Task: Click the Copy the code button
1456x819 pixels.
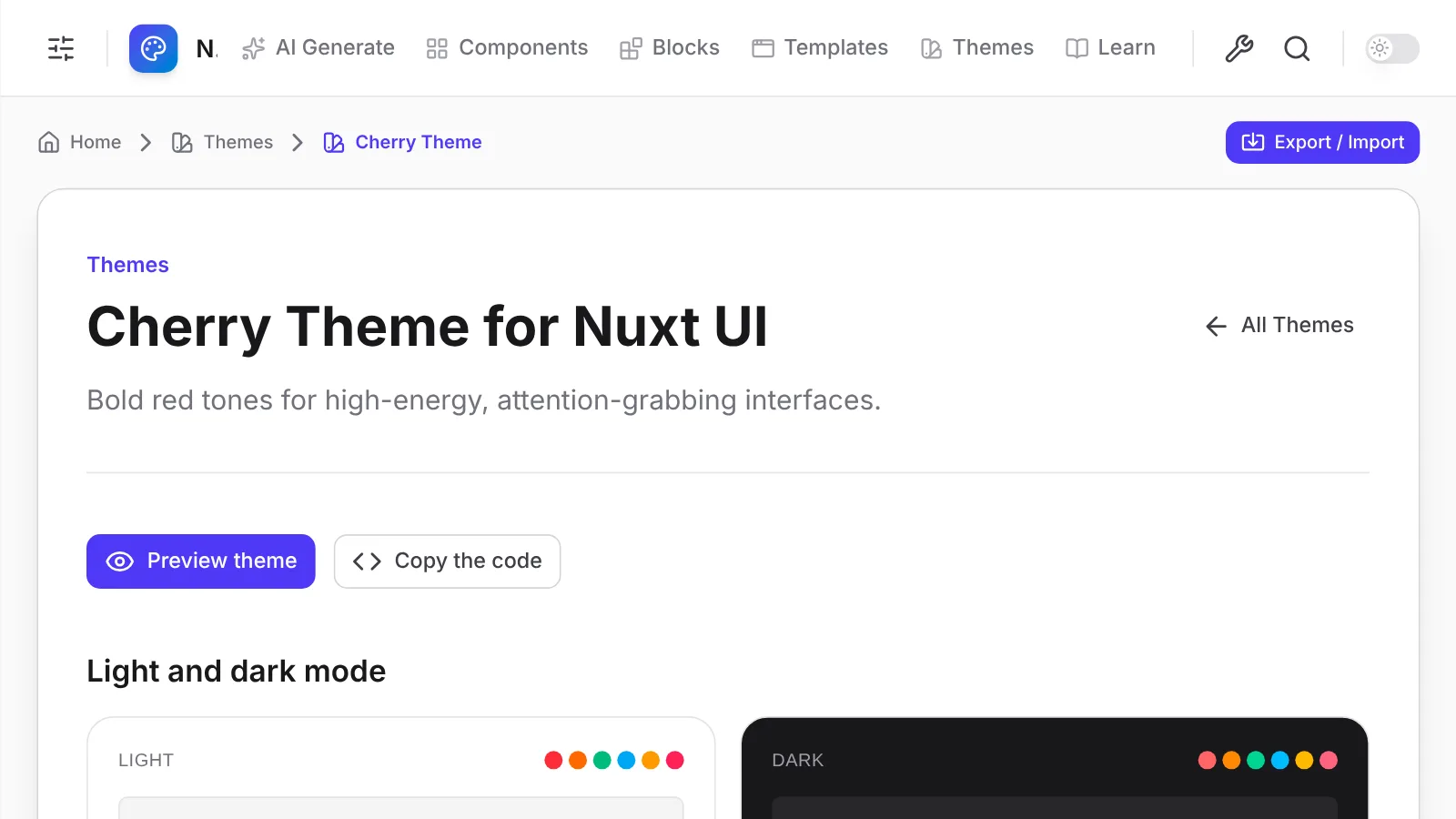Action: [447, 561]
